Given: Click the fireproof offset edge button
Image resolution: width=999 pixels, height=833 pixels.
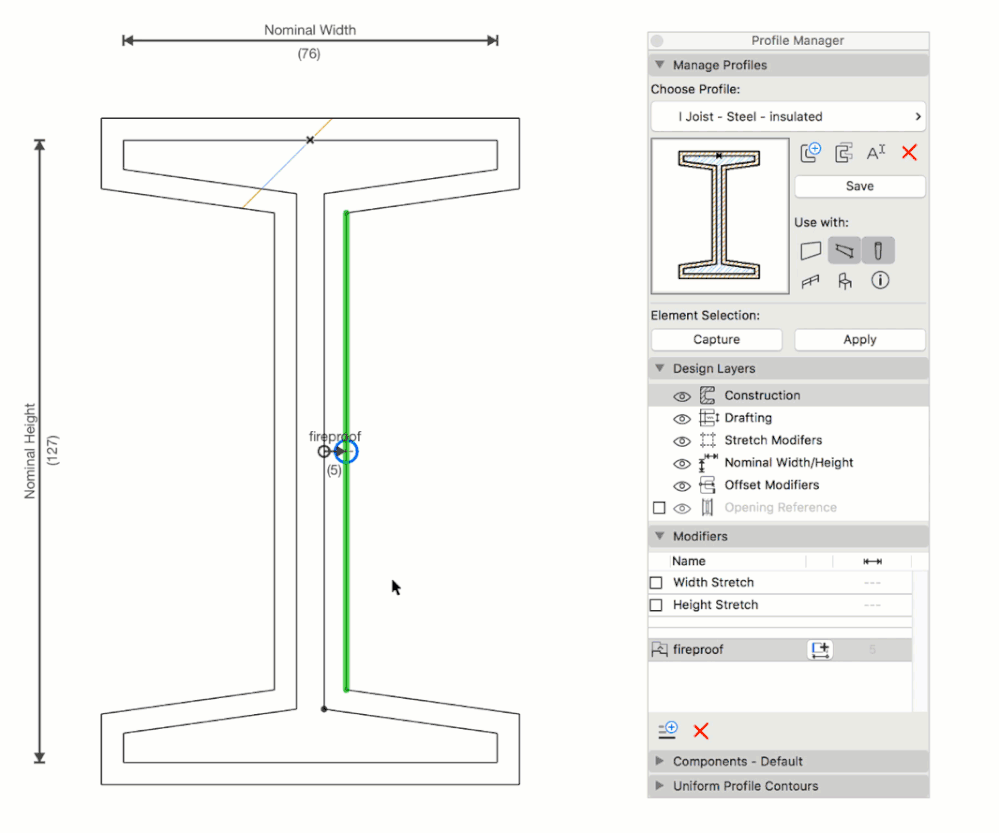Looking at the screenshot, I should (x=821, y=649).
